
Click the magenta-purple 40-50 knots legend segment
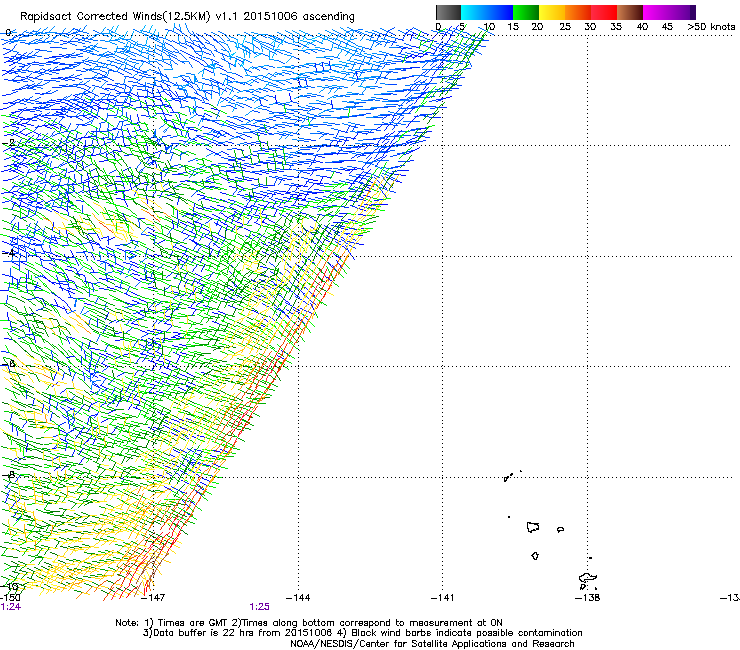[x=666, y=12]
